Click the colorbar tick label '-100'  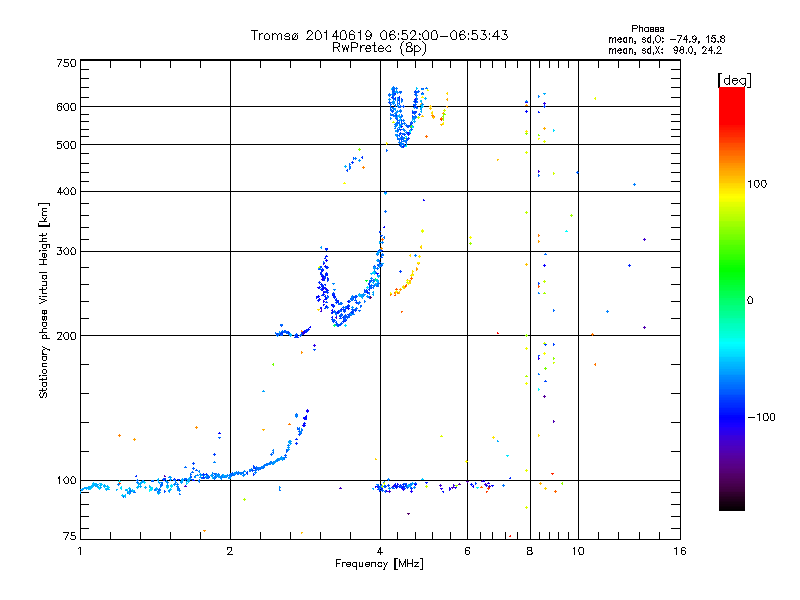762,417
